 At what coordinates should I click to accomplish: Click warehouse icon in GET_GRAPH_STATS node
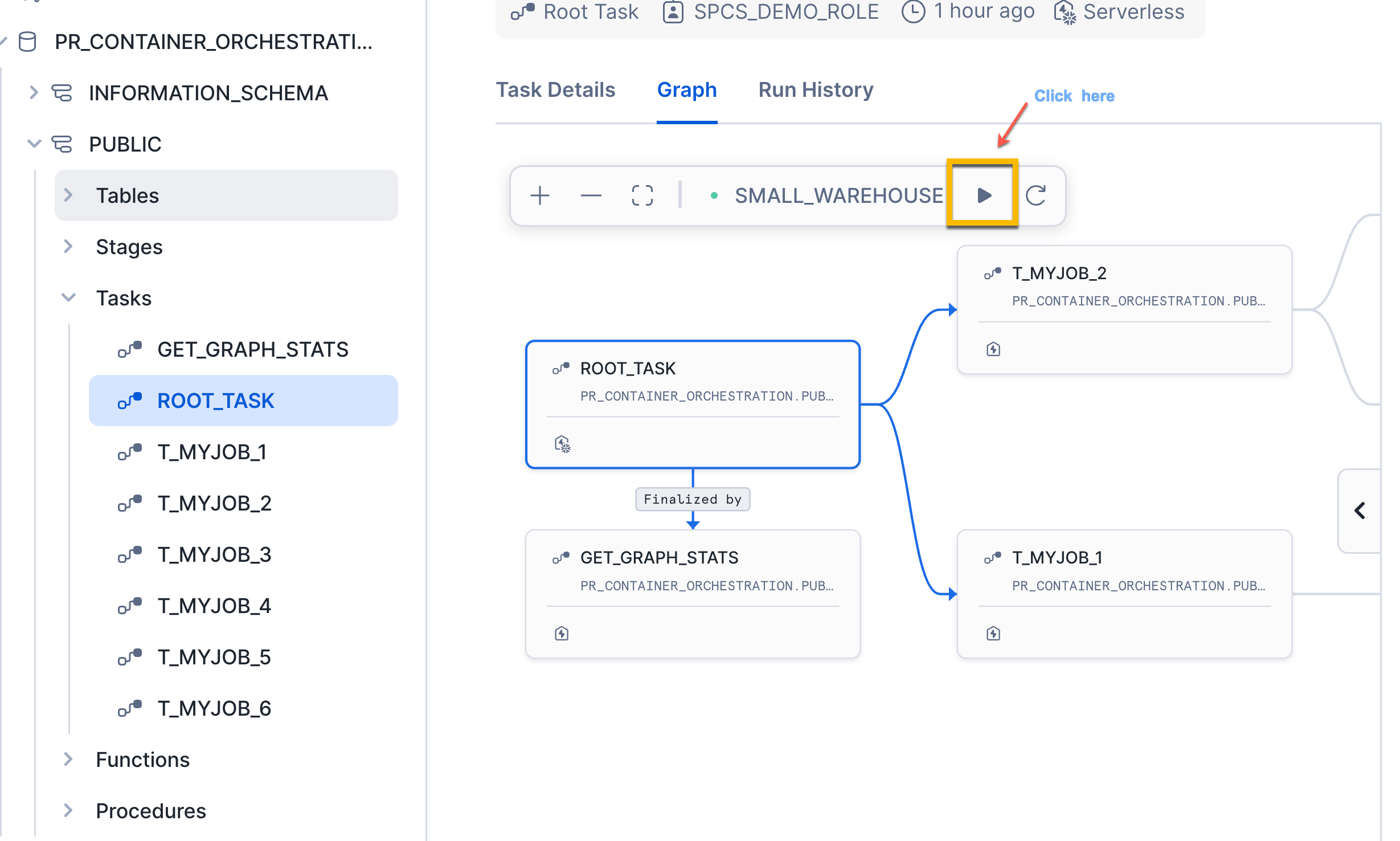pyautogui.click(x=562, y=633)
